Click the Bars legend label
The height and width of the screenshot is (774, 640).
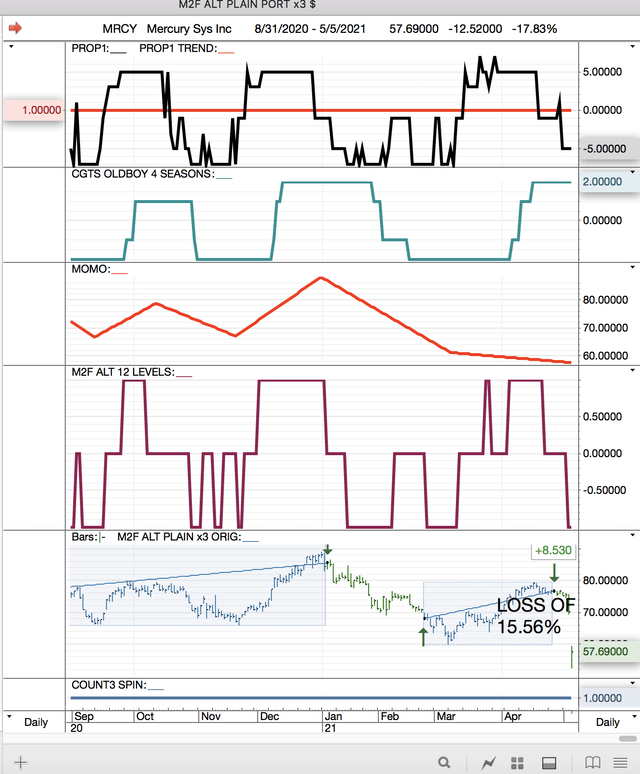pyautogui.click(x=85, y=537)
